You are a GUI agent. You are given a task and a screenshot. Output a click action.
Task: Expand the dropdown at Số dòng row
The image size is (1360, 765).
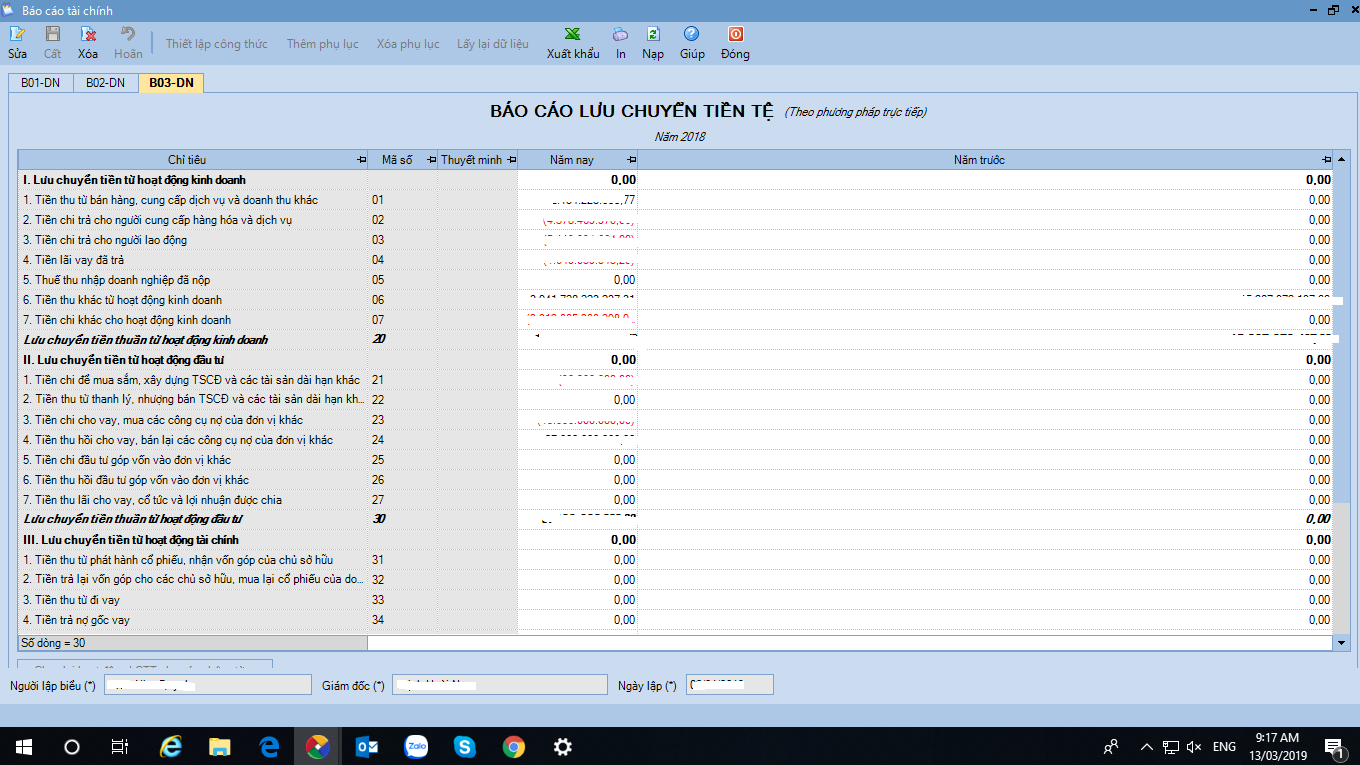coord(1342,643)
